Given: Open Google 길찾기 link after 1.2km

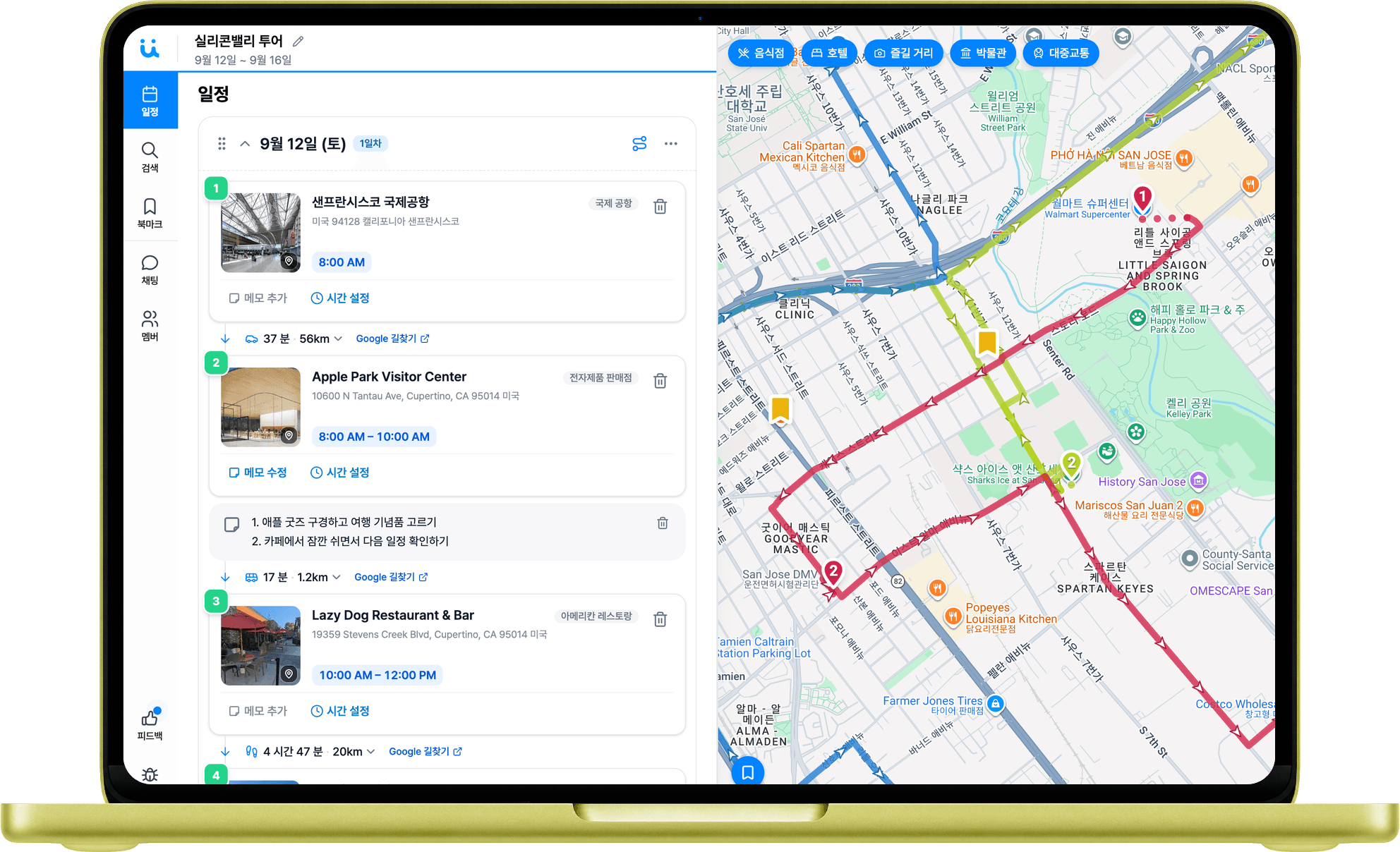Looking at the screenshot, I should point(391,577).
